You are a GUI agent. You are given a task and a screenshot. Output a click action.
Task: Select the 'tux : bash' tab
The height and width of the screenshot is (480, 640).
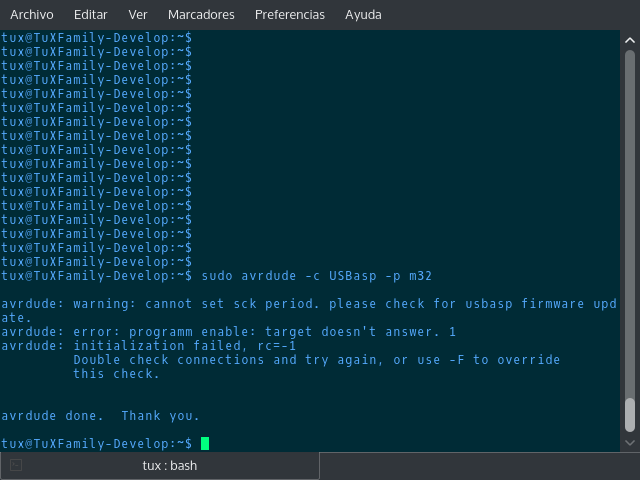tap(160, 465)
